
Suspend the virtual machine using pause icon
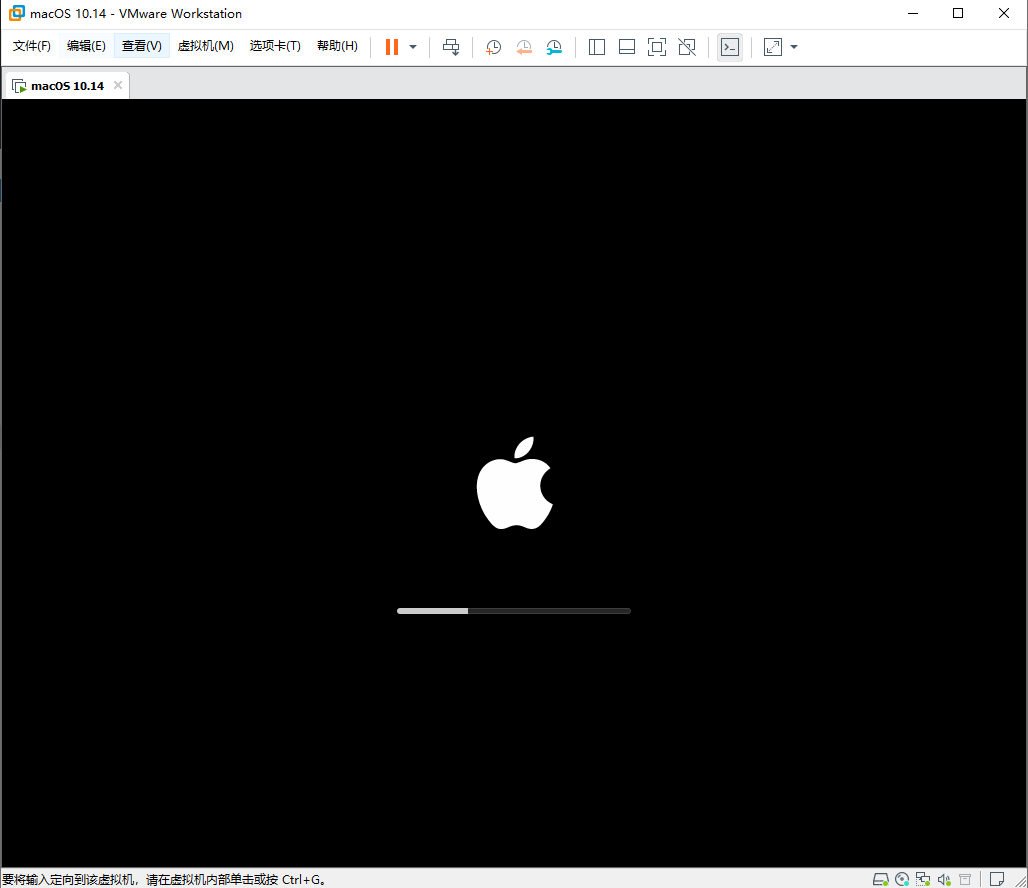(x=390, y=46)
